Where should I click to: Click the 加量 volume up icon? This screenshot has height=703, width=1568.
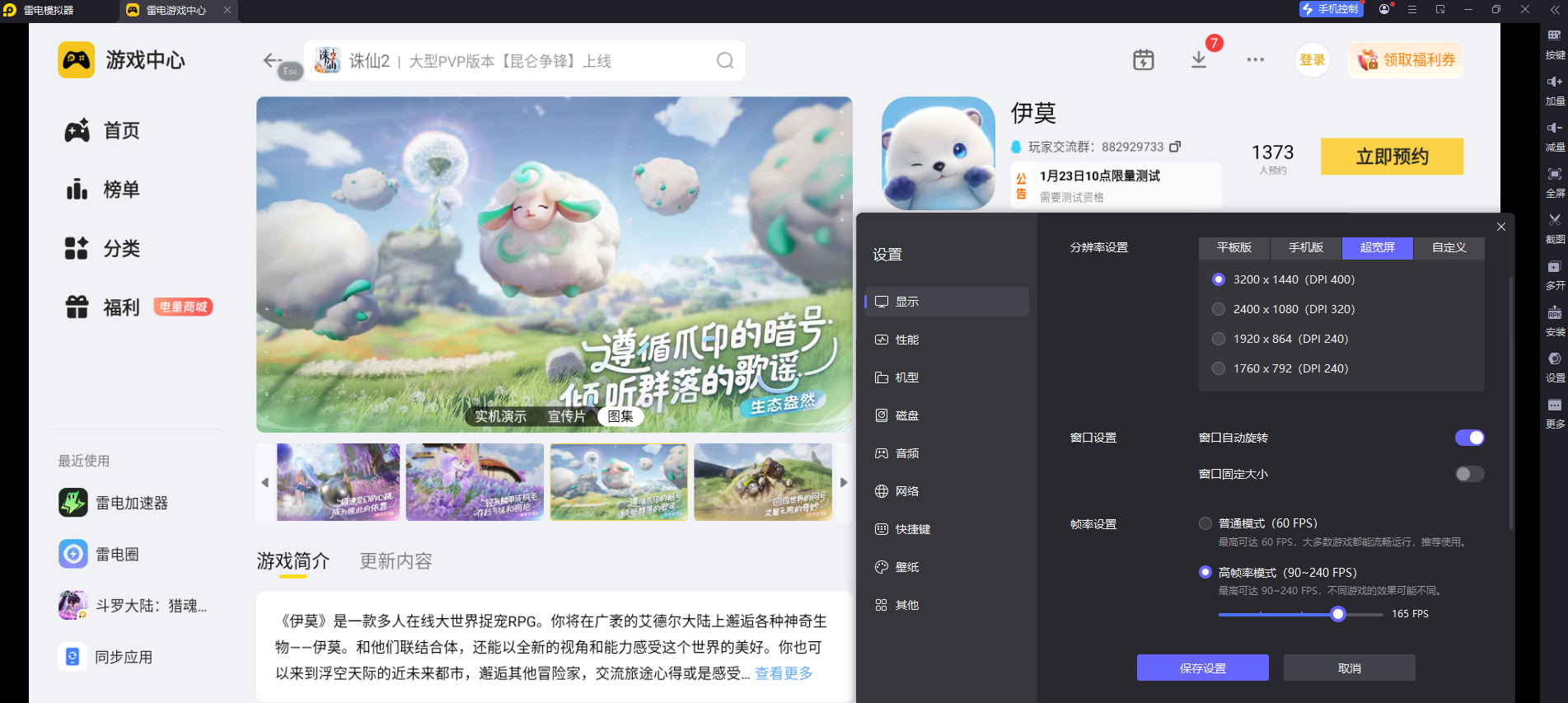[x=1554, y=82]
